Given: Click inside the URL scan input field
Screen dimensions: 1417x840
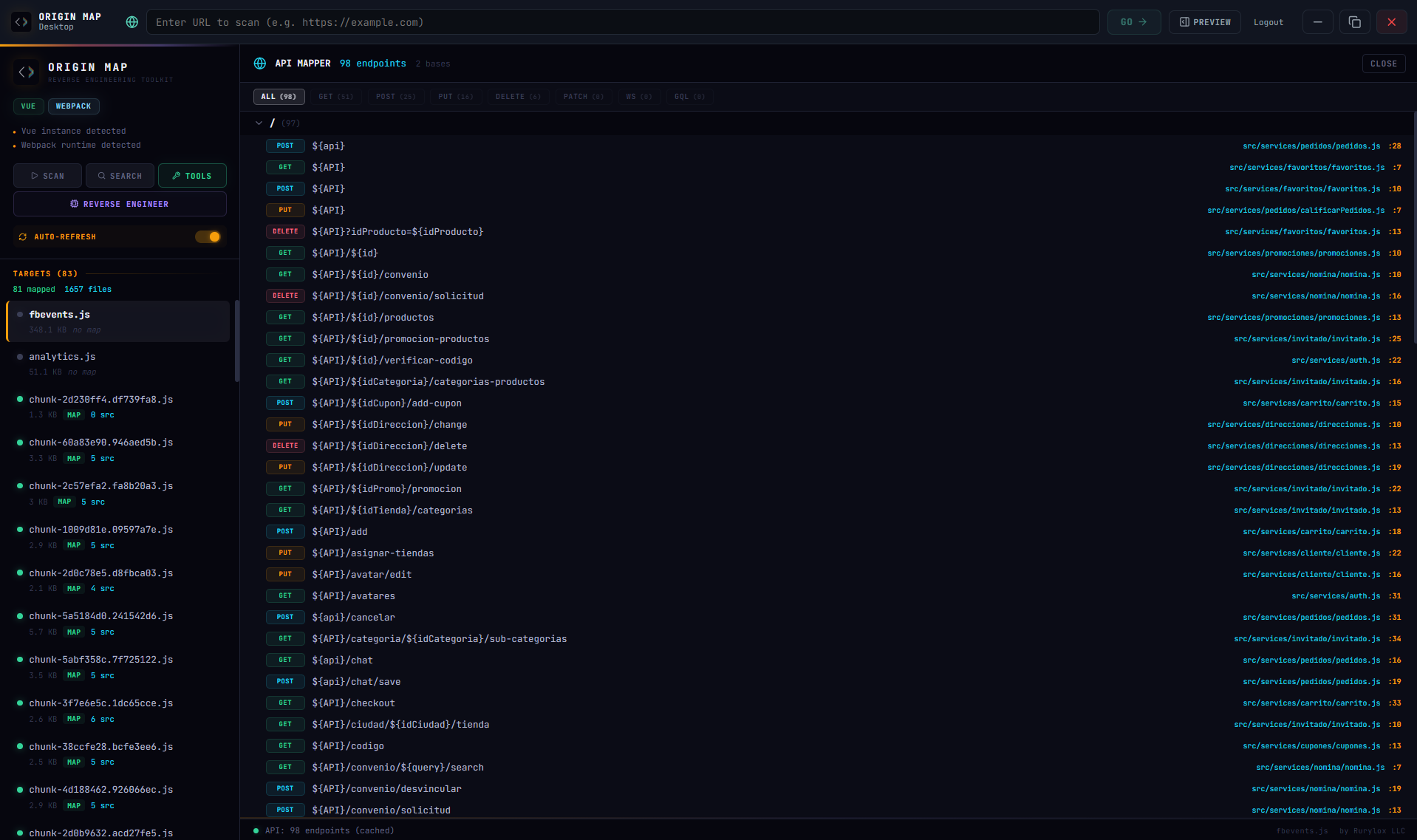Looking at the screenshot, I should point(591,22).
